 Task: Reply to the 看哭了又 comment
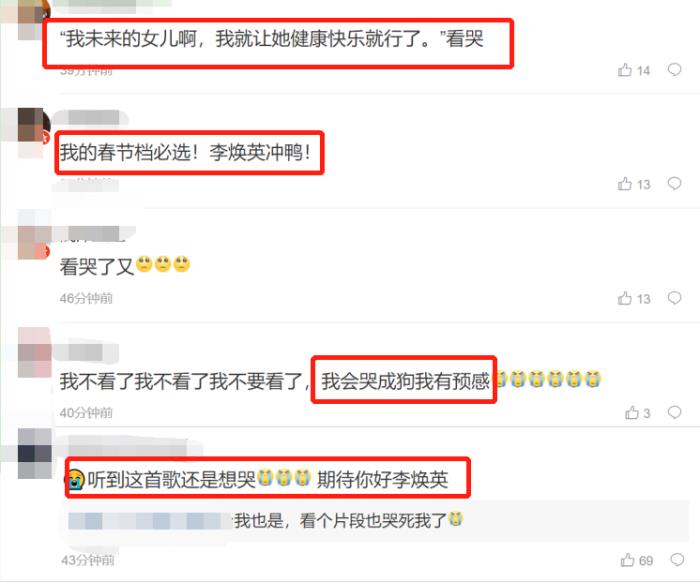click(x=675, y=298)
